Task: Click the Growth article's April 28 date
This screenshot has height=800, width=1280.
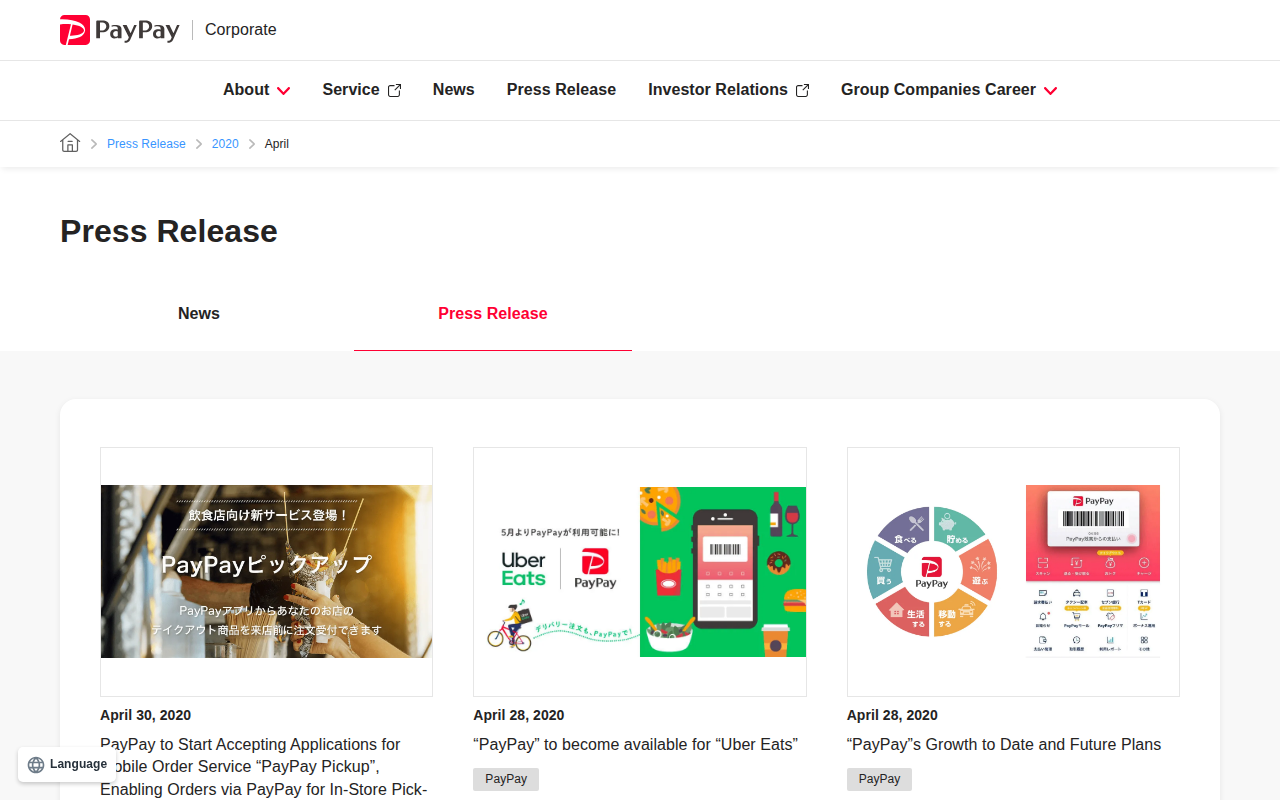Action: pyautogui.click(x=892, y=715)
